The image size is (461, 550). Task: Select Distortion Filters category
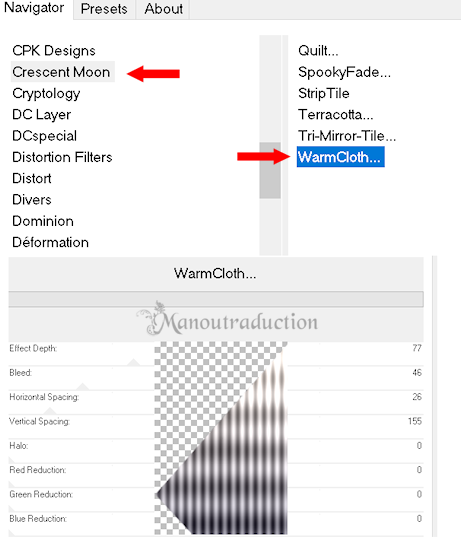coord(62,157)
